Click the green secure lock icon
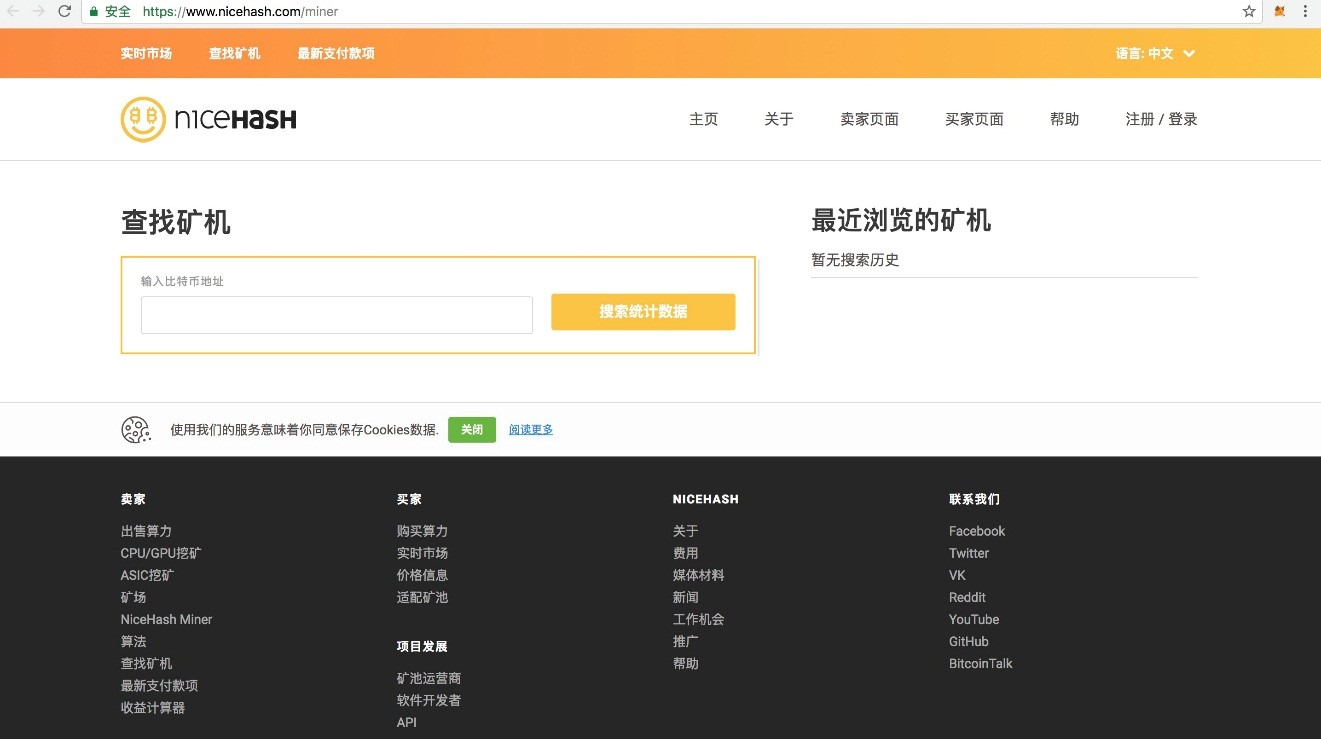1321x739 pixels. click(x=94, y=12)
